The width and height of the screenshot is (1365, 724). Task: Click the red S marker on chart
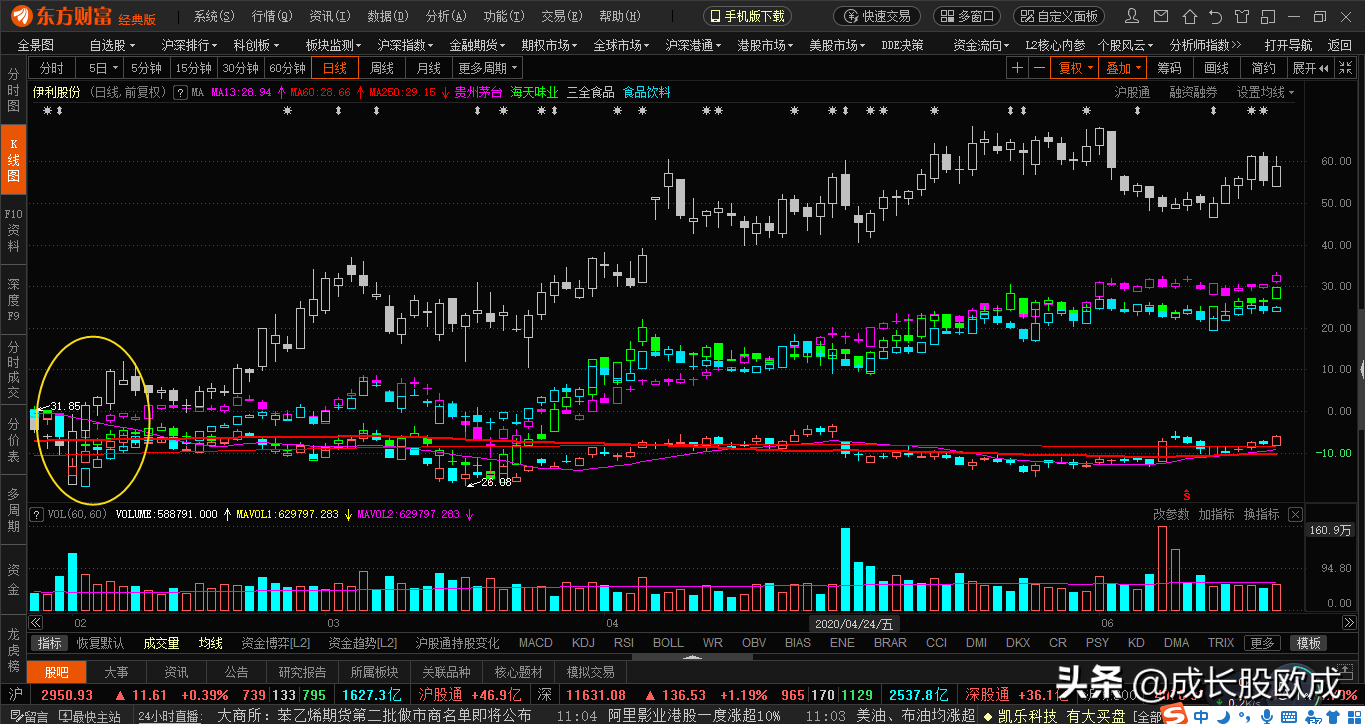click(x=1187, y=494)
